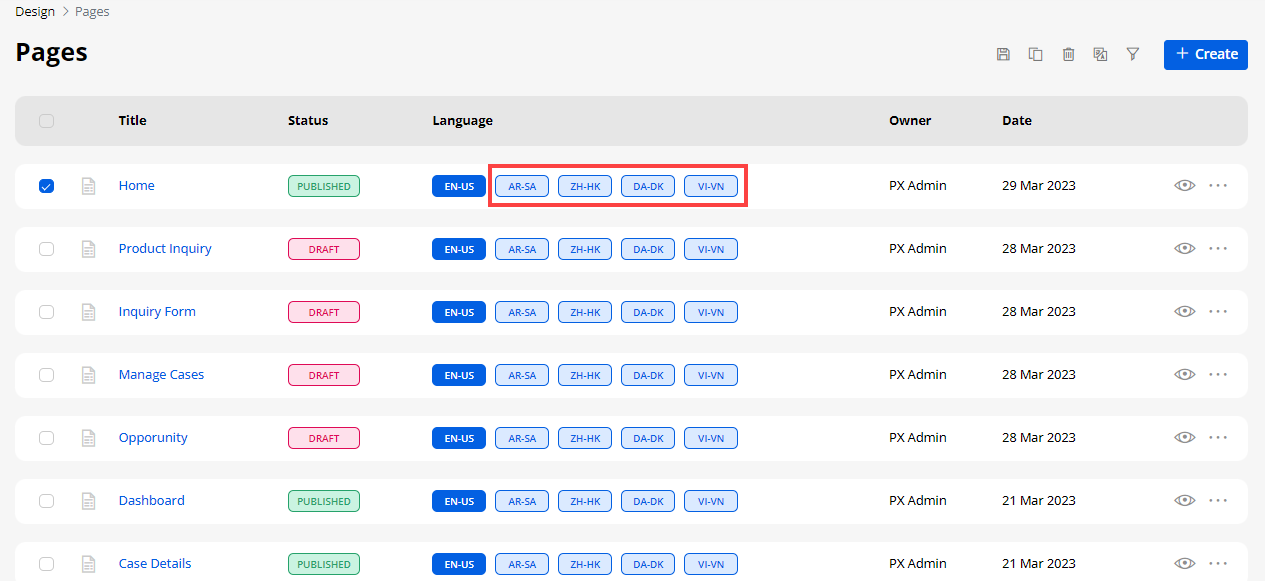This screenshot has width=1265, height=581.
Task: Click the Translate language icon
Action: click(1100, 54)
